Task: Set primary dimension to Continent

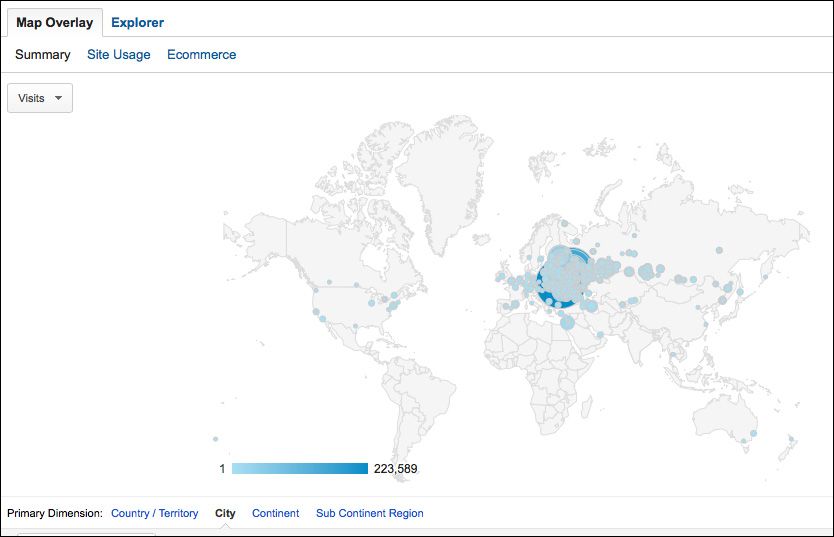Action: tap(276, 513)
